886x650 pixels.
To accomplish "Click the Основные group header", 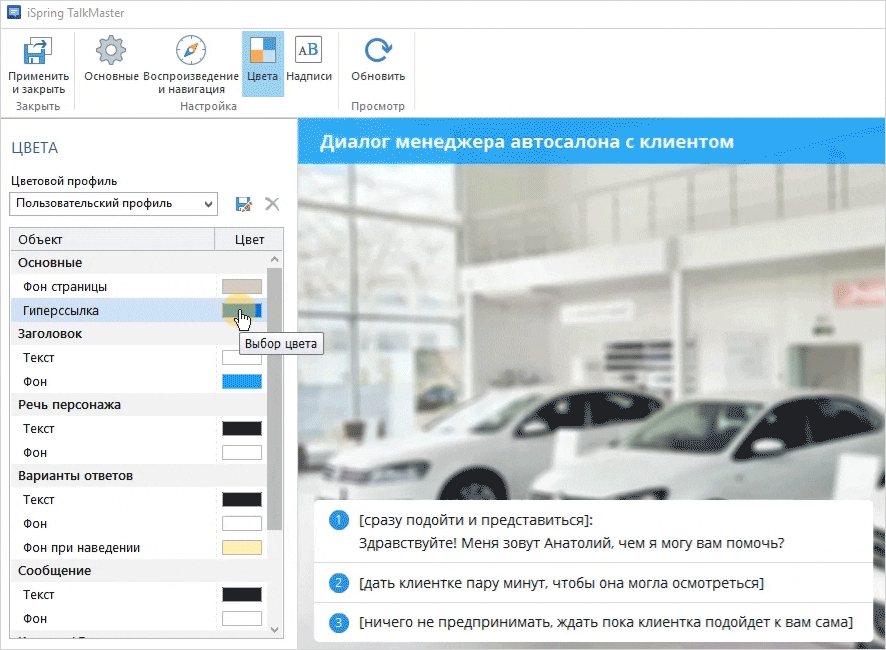I will click(x=138, y=263).
